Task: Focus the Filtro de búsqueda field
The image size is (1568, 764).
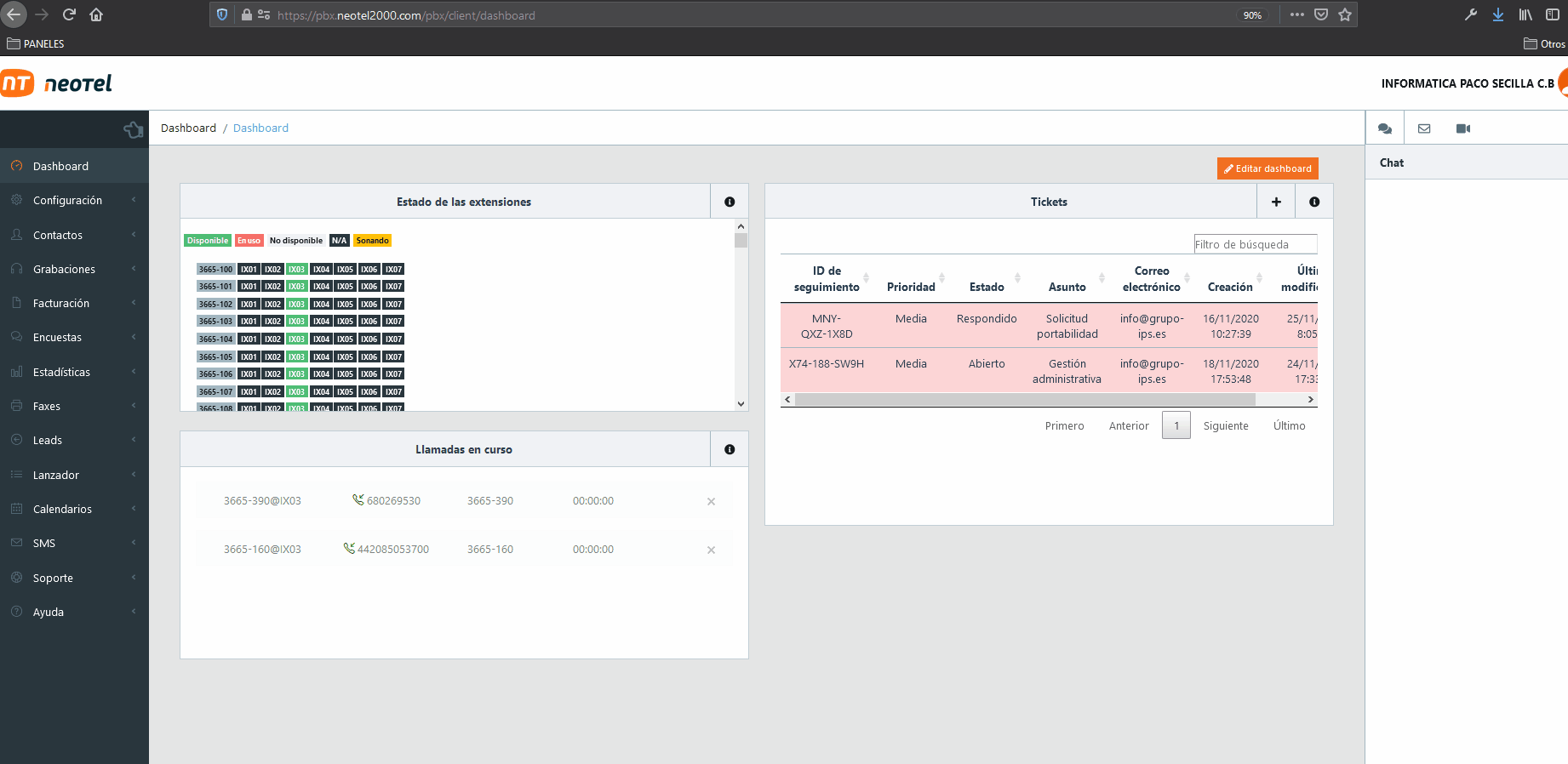Action: 1255,244
